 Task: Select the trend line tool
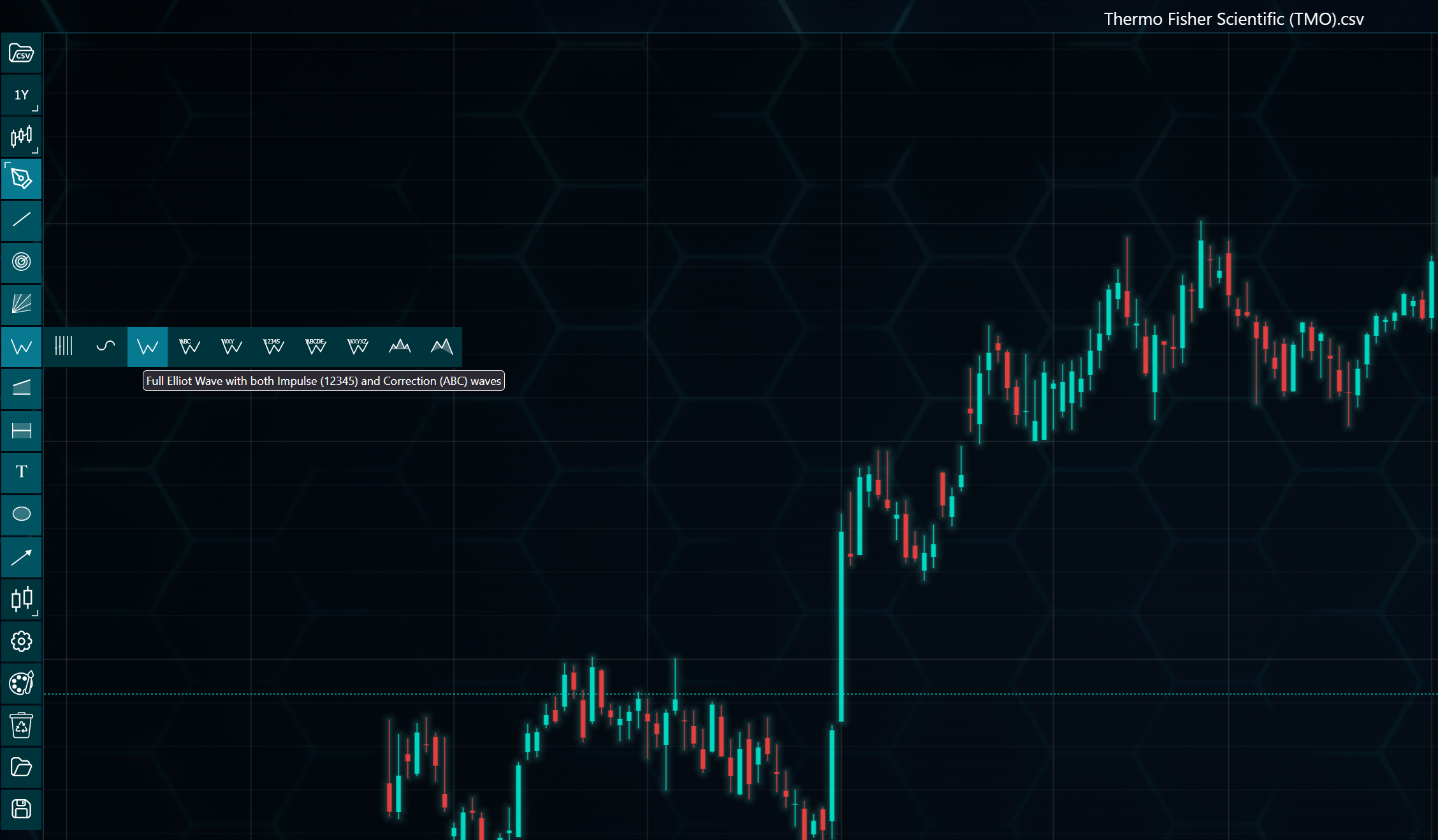[21, 221]
